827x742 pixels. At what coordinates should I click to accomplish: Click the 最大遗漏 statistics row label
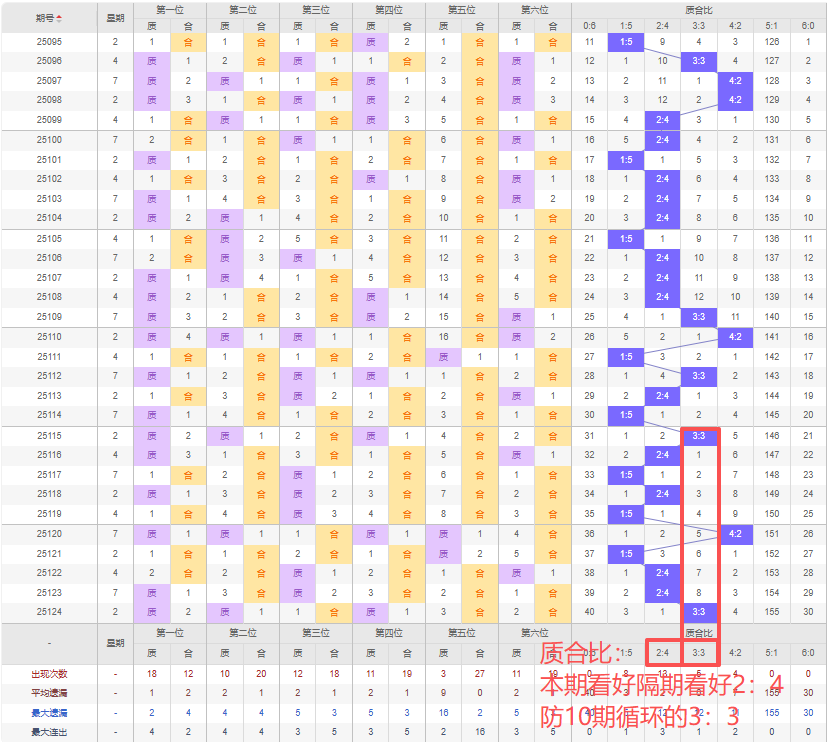point(49,713)
